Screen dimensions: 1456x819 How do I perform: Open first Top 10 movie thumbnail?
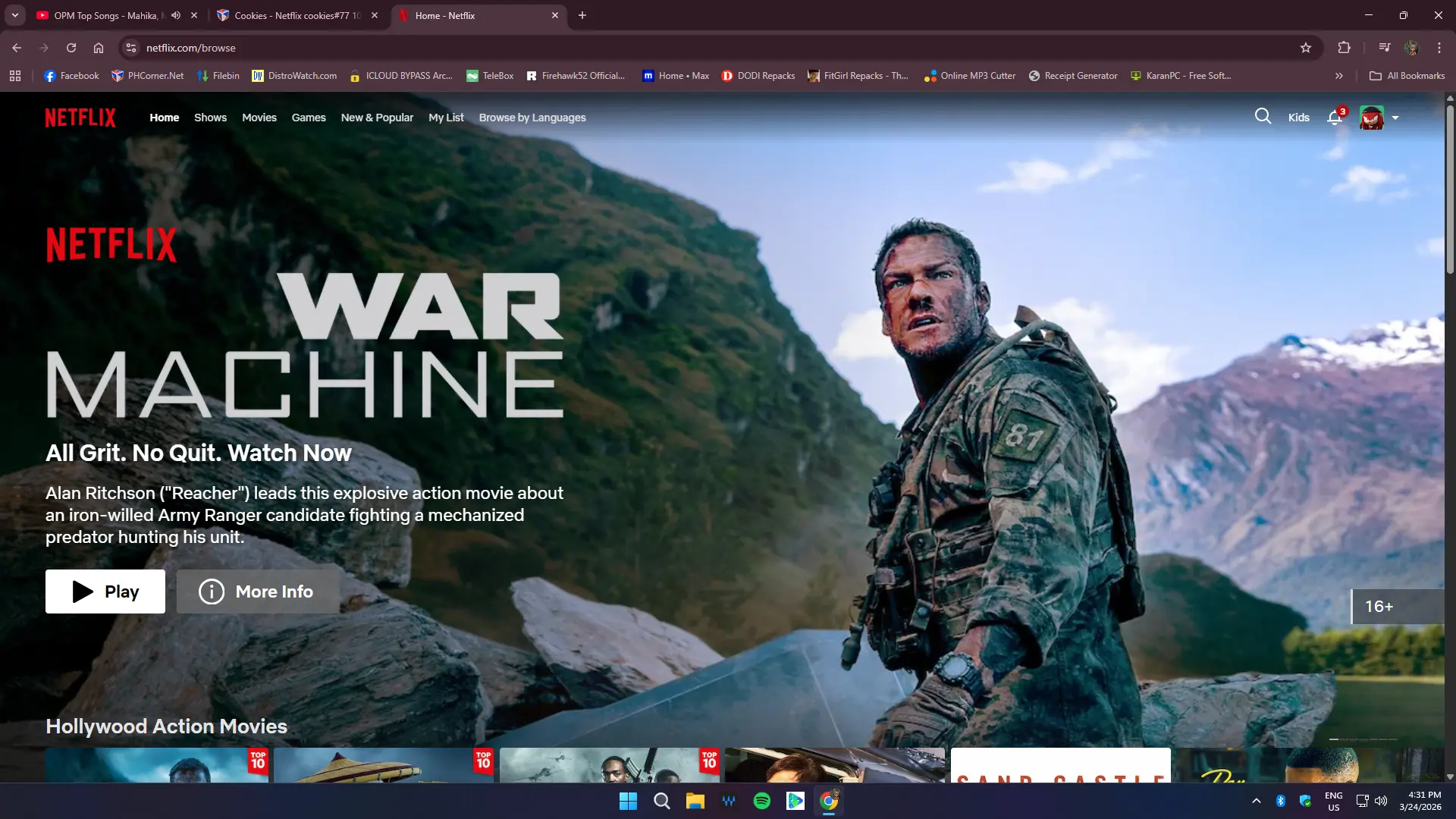157,765
